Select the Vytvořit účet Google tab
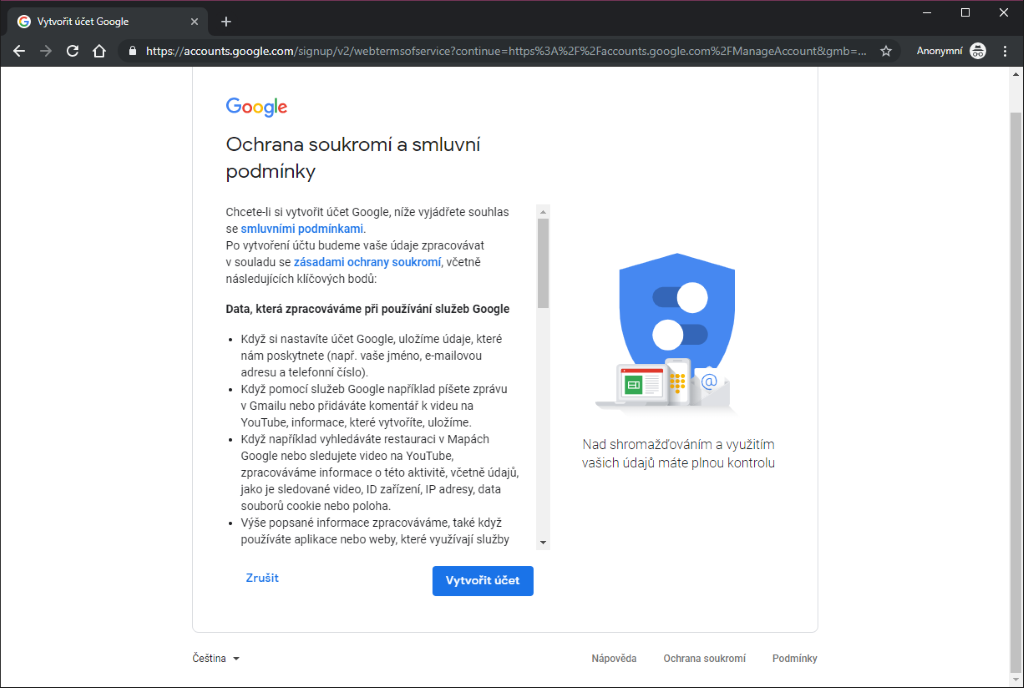 coord(108,22)
